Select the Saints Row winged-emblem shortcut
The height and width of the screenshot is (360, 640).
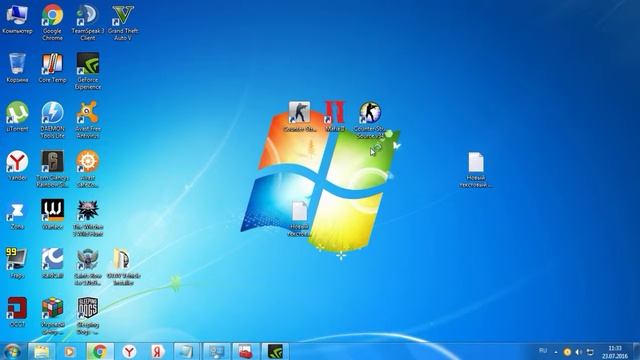88,267
